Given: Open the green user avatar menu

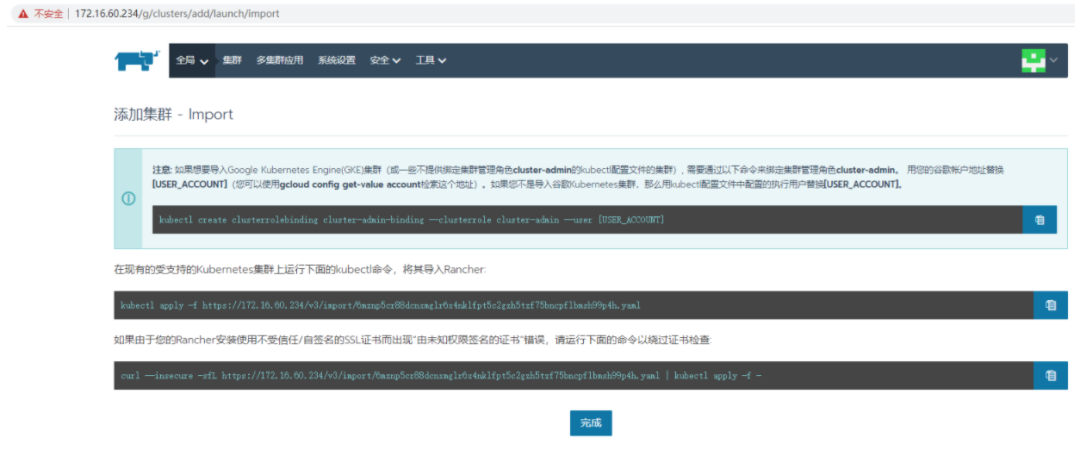Looking at the screenshot, I should (1033, 61).
